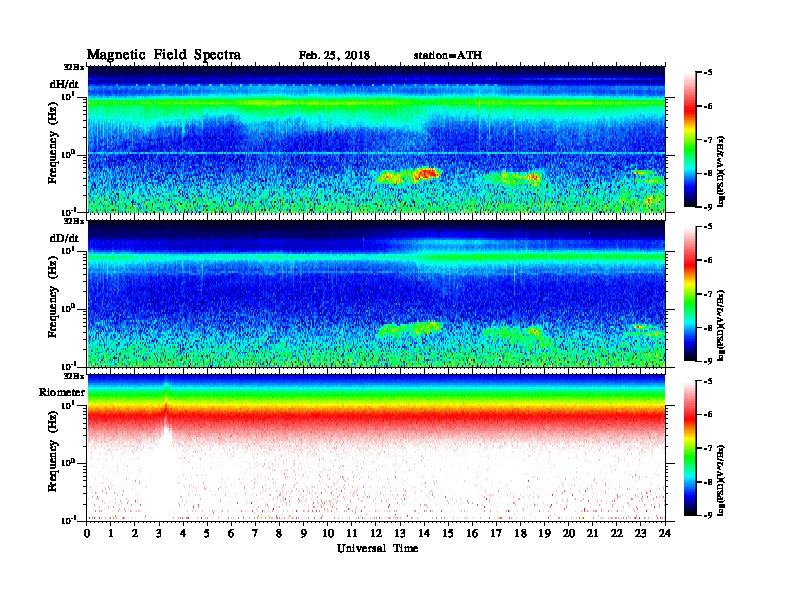This screenshot has width=792, height=612.
Task: Click the "-8" tick of dH/dt color scale
Action: pyautogui.click(x=708, y=173)
